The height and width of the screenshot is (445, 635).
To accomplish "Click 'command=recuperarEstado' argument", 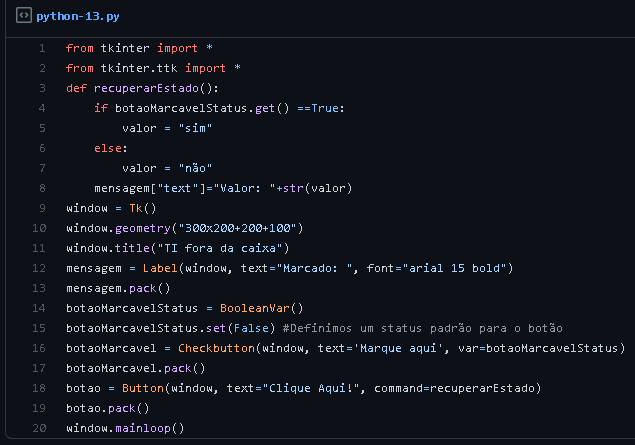I will point(454,388).
